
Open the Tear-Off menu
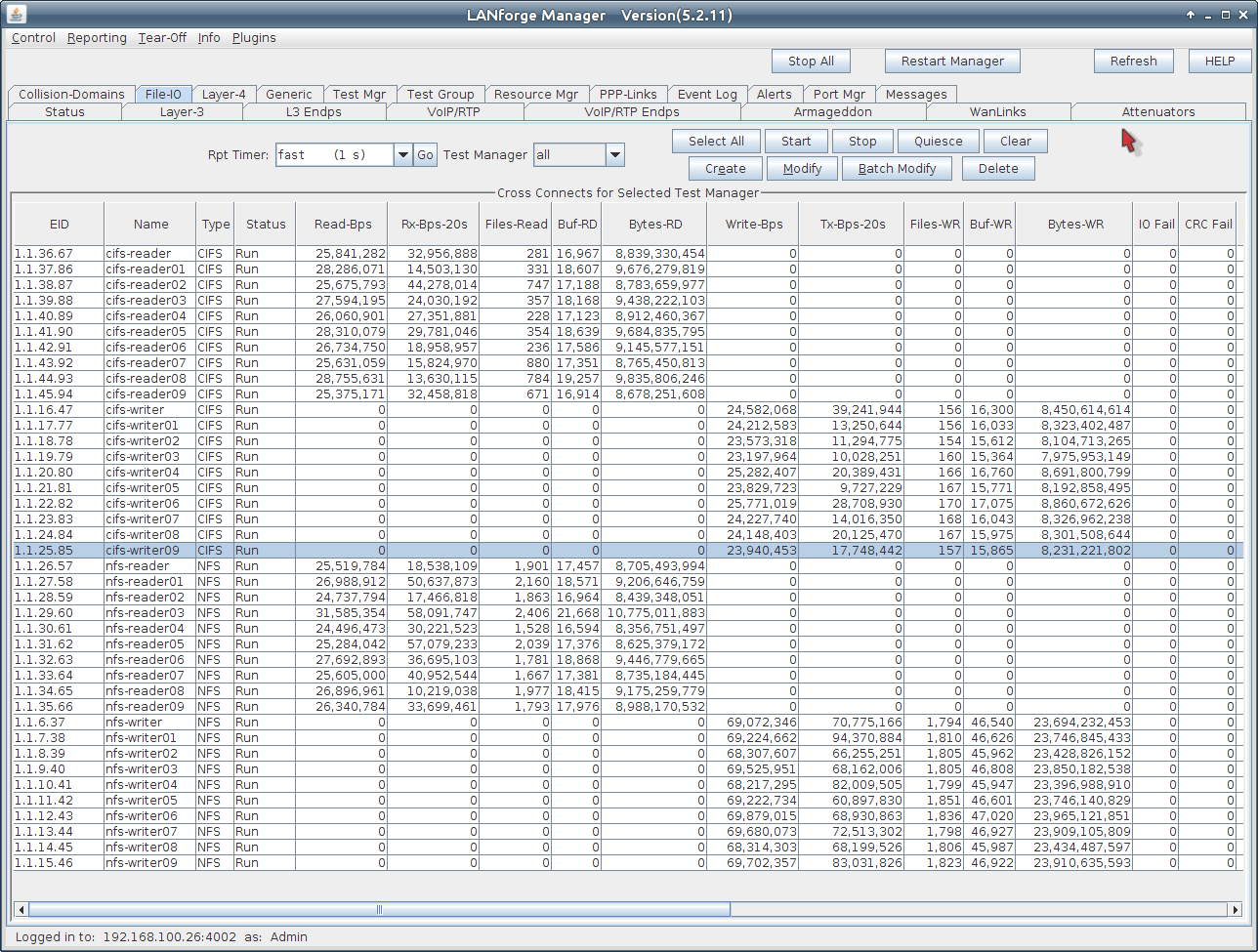162,38
